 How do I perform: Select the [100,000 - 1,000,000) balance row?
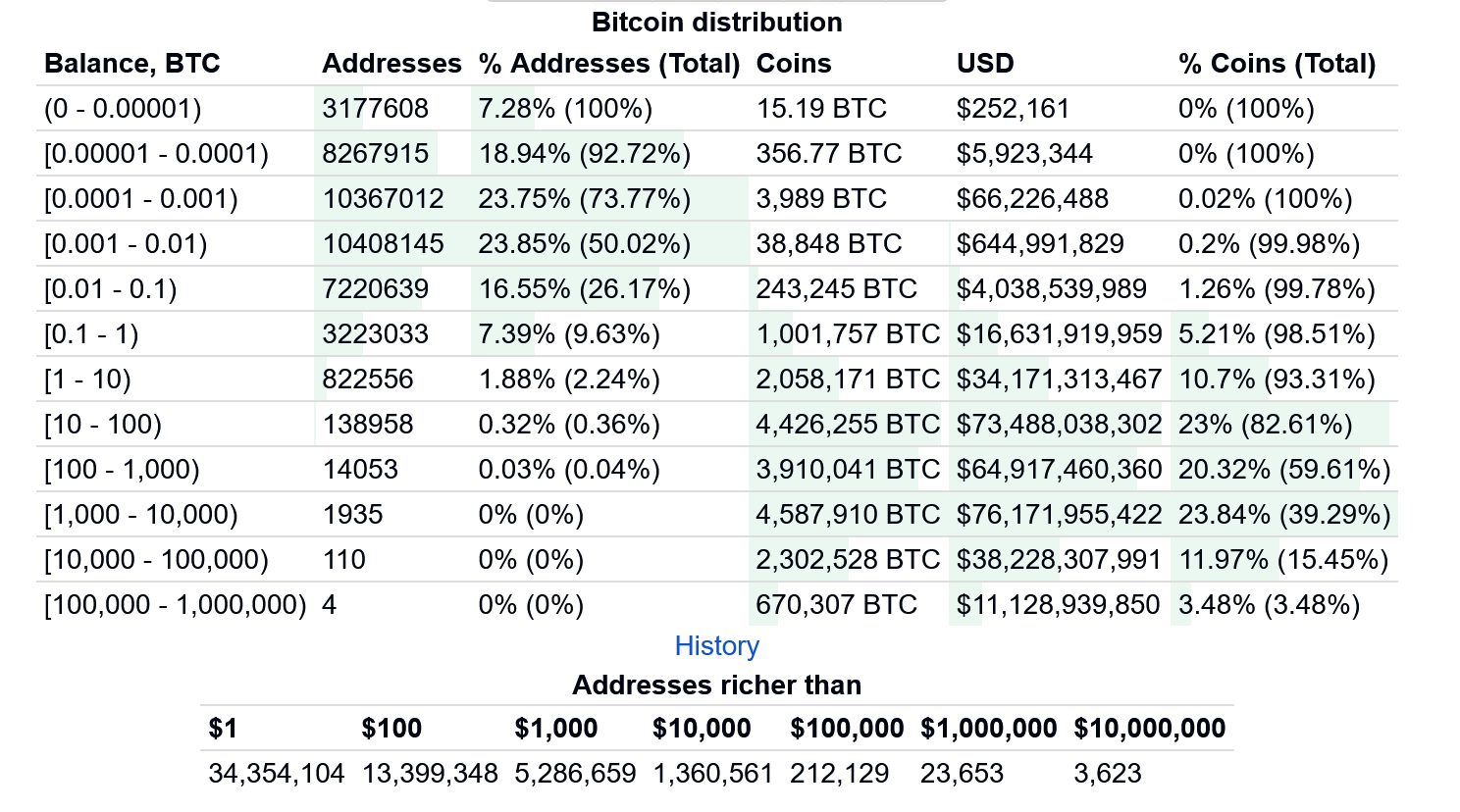pos(176,605)
